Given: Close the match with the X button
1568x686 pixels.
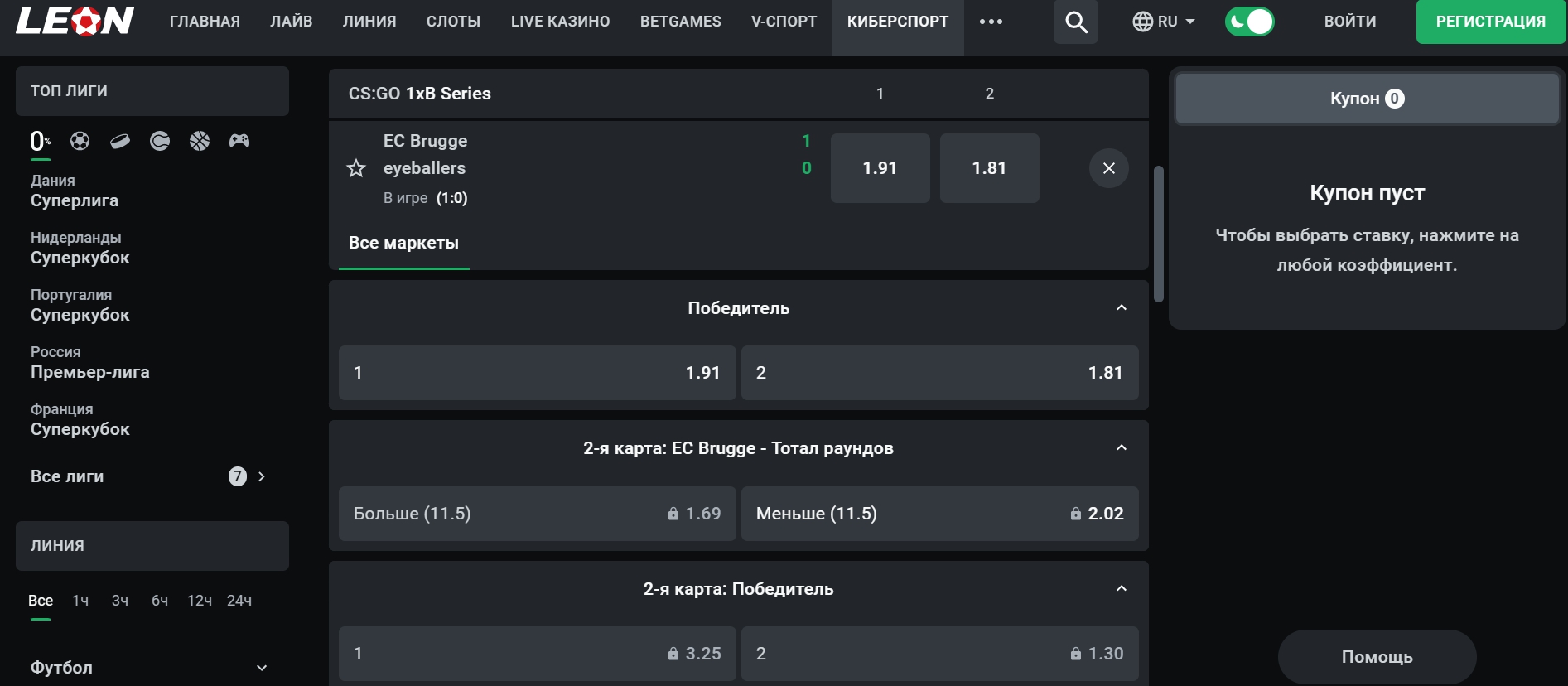Looking at the screenshot, I should [1109, 169].
